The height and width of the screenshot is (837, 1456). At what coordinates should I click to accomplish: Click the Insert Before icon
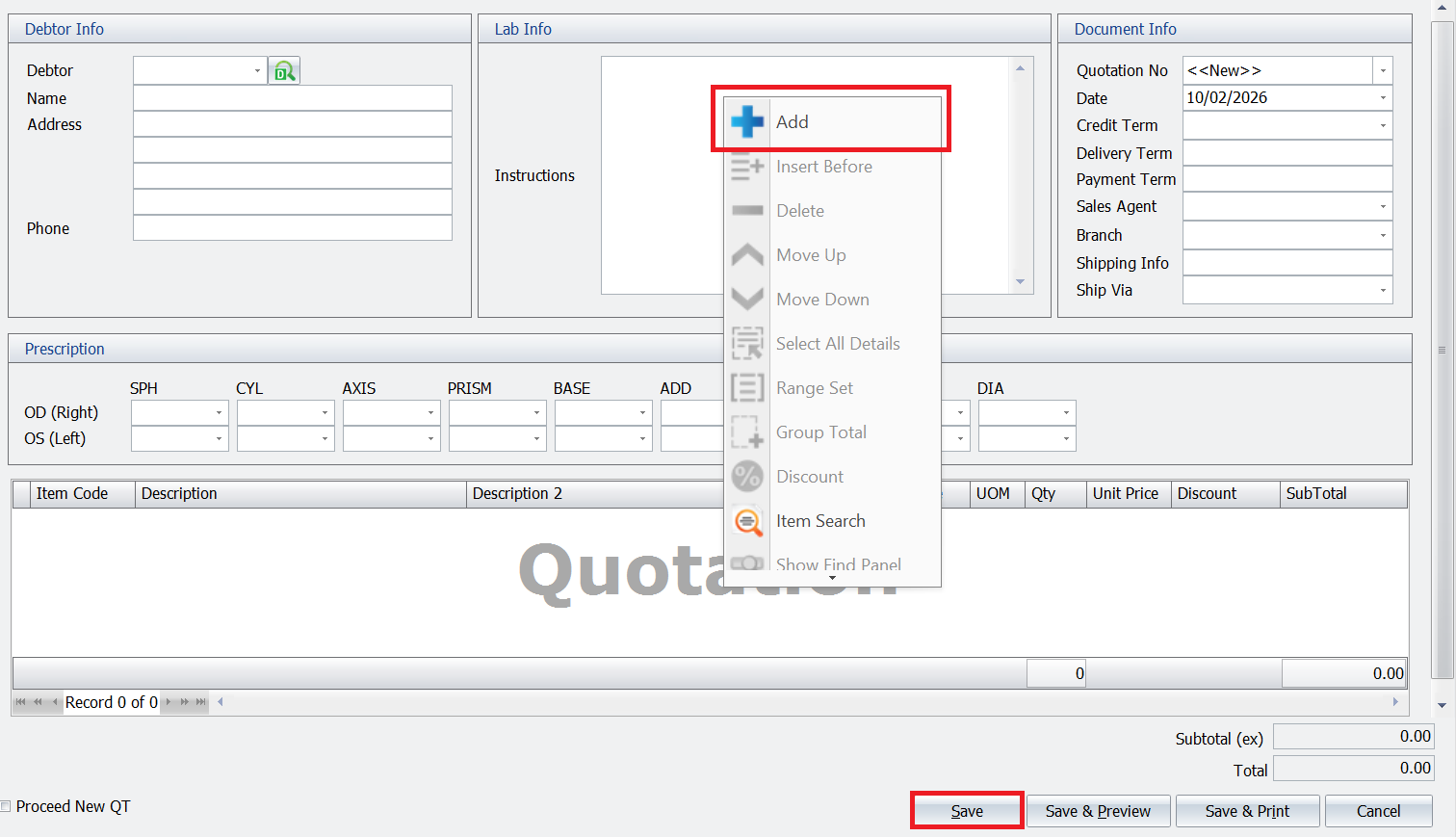point(748,166)
